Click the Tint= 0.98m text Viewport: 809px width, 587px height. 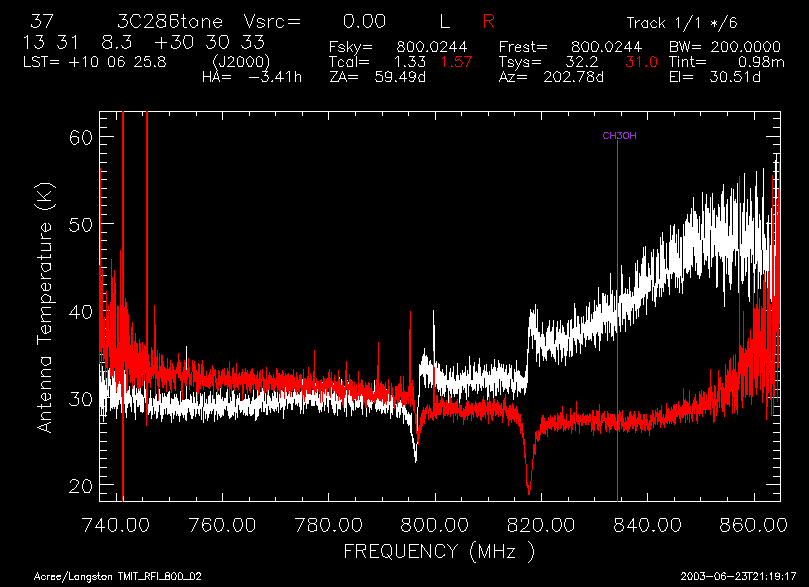tap(727, 62)
